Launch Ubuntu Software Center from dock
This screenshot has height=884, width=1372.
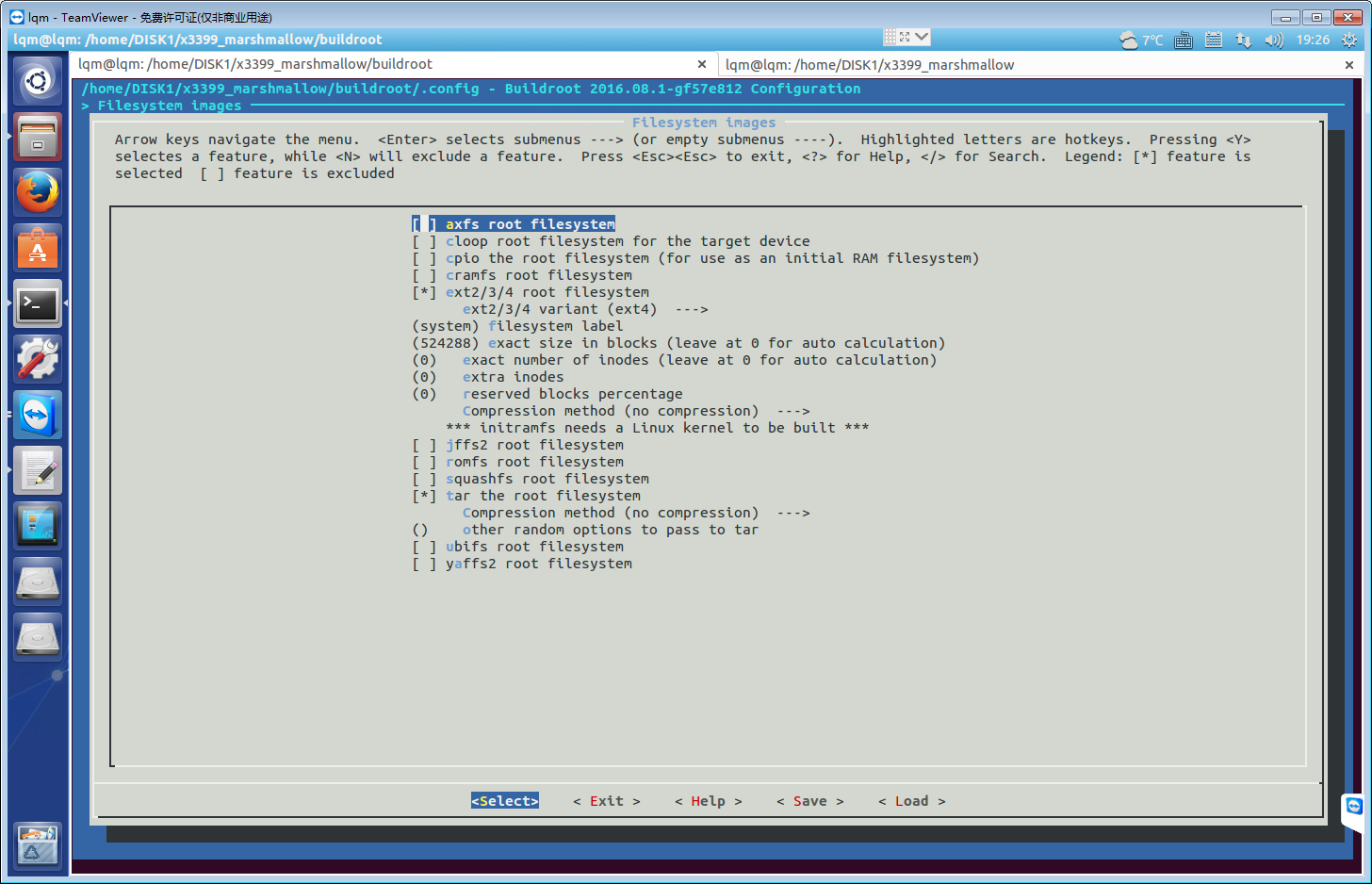click(38, 248)
